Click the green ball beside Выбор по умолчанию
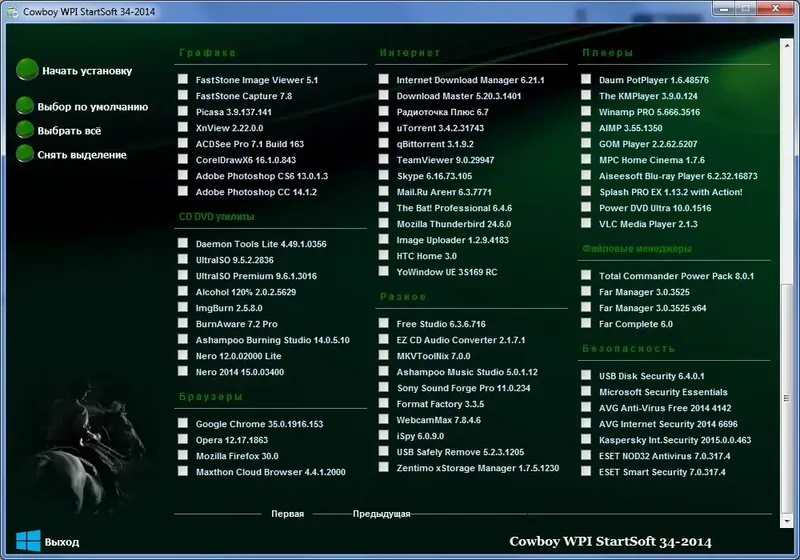The image size is (800, 560). pos(24,106)
